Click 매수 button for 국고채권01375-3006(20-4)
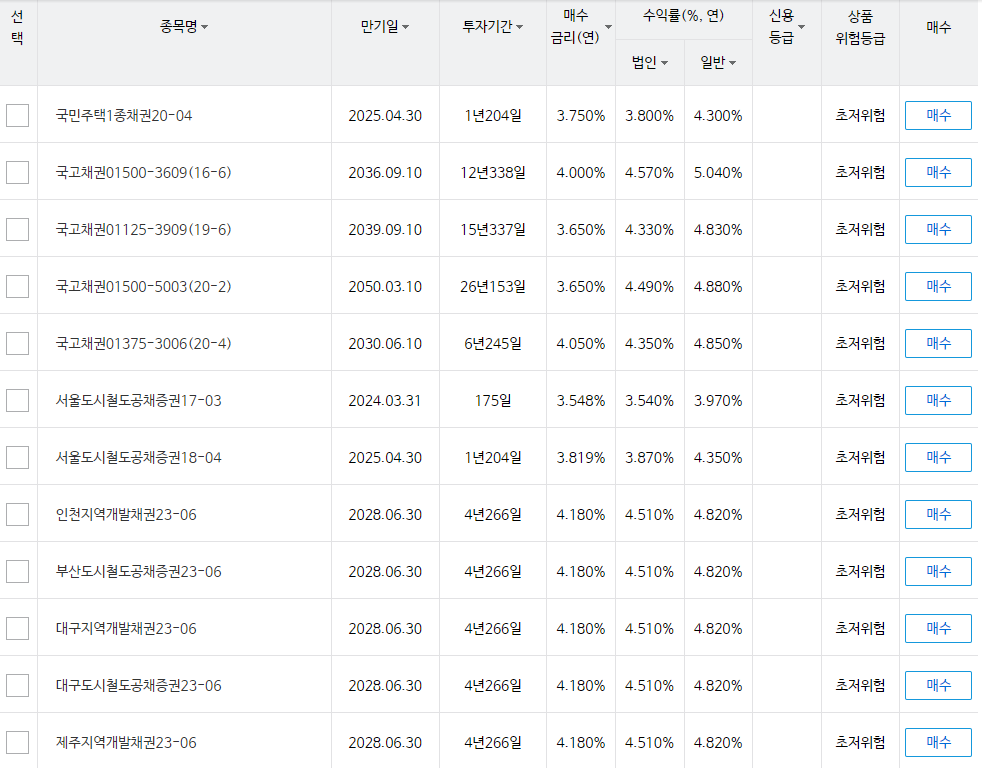 tap(938, 343)
